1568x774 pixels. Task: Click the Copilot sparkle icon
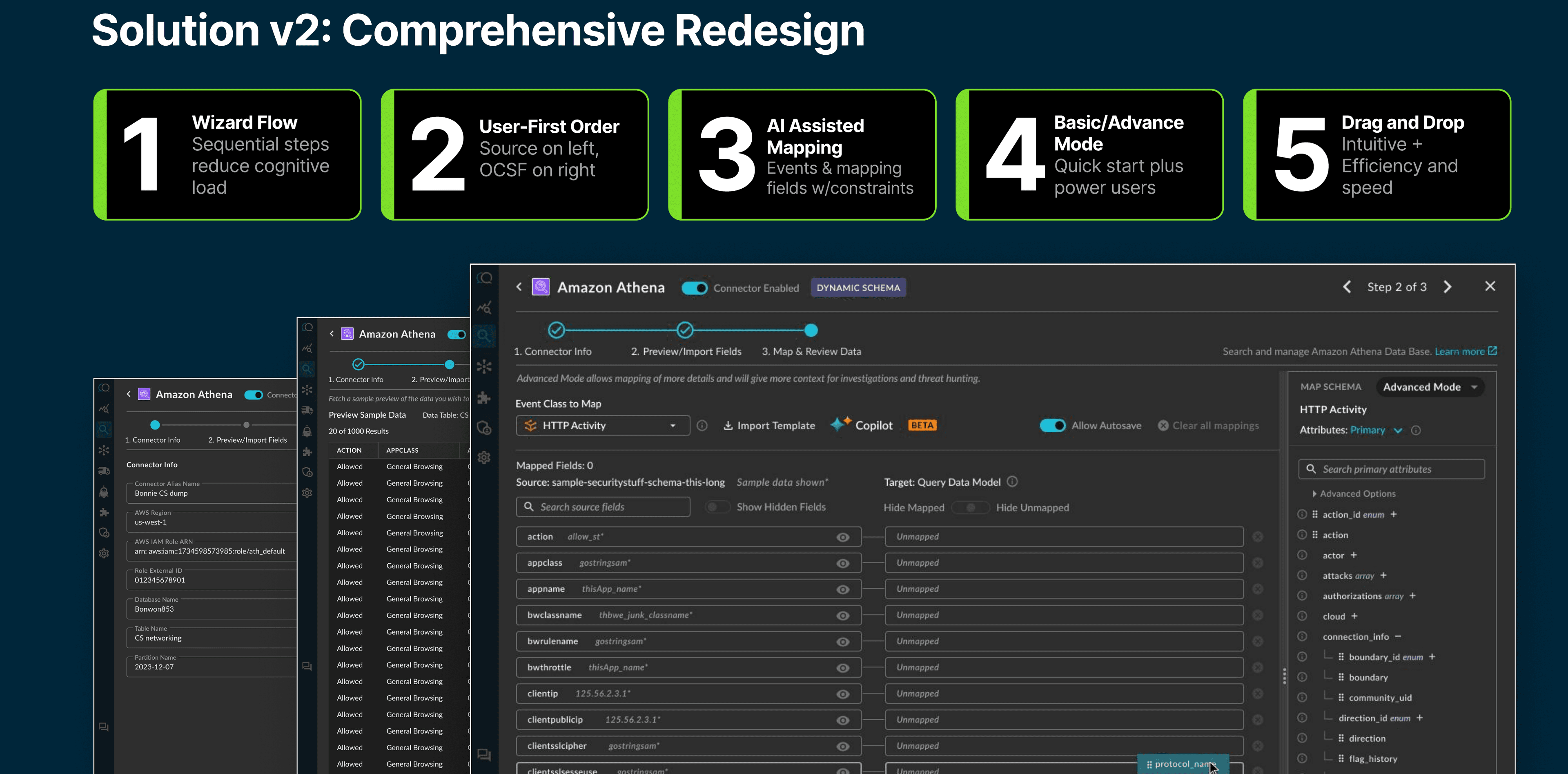tap(841, 424)
